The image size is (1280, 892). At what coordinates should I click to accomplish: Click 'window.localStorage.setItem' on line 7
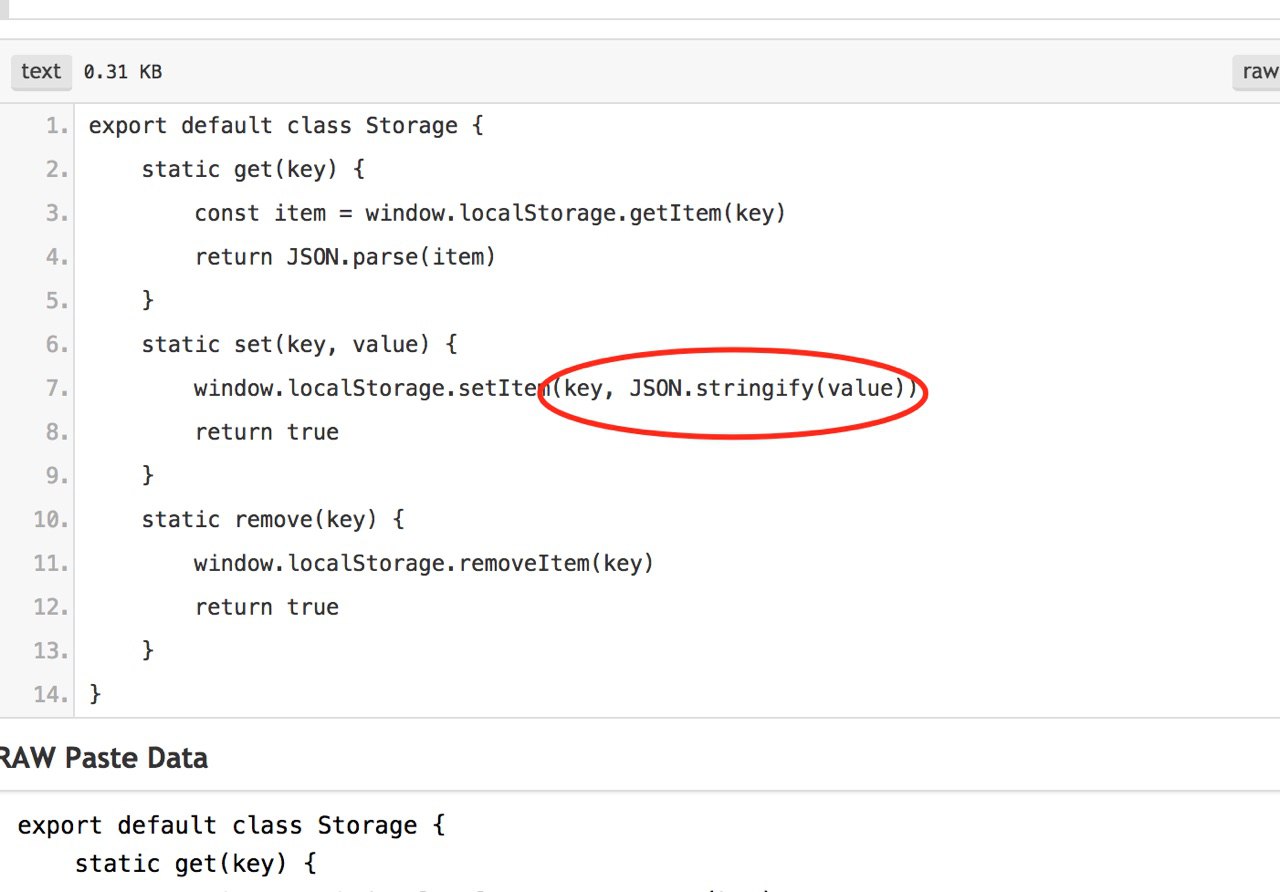(372, 388)
